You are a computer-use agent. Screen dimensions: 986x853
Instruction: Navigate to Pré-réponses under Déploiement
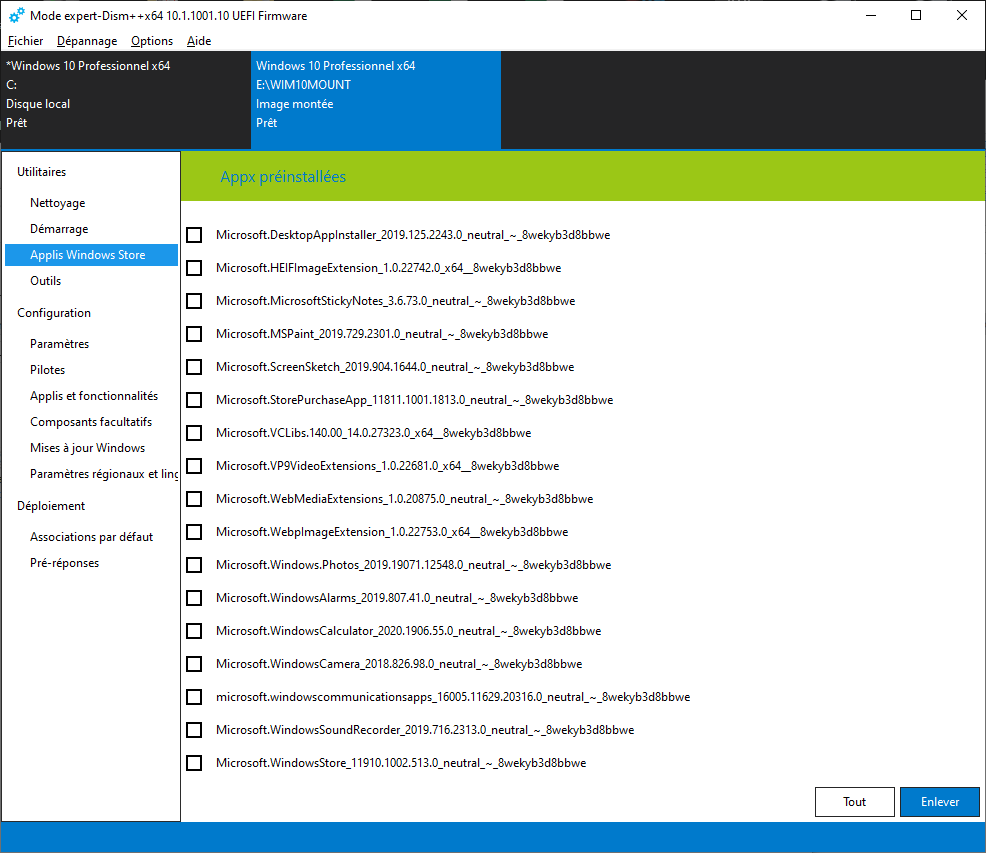(x=65, y=563)
